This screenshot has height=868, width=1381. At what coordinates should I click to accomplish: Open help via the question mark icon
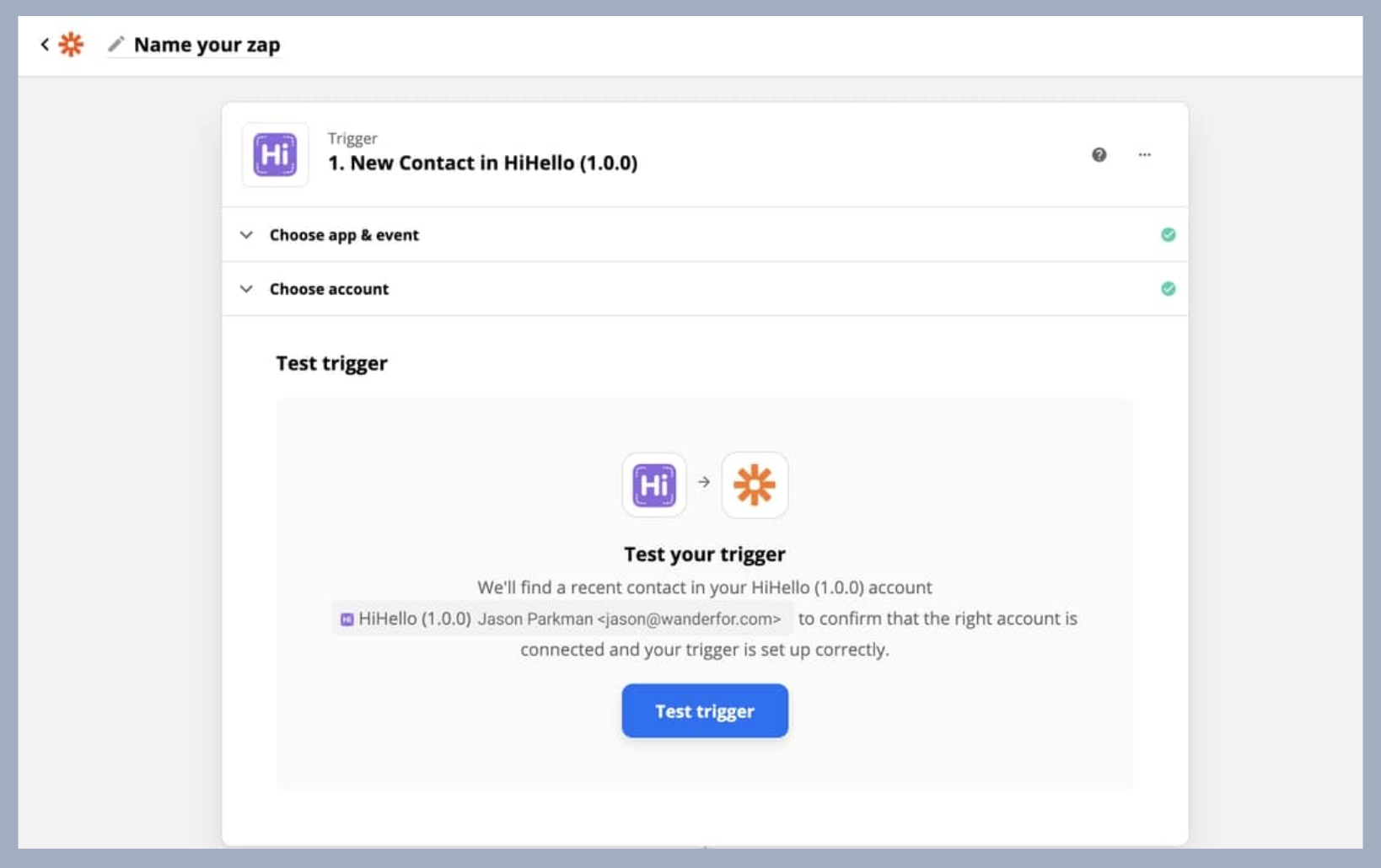point(1099,154)
